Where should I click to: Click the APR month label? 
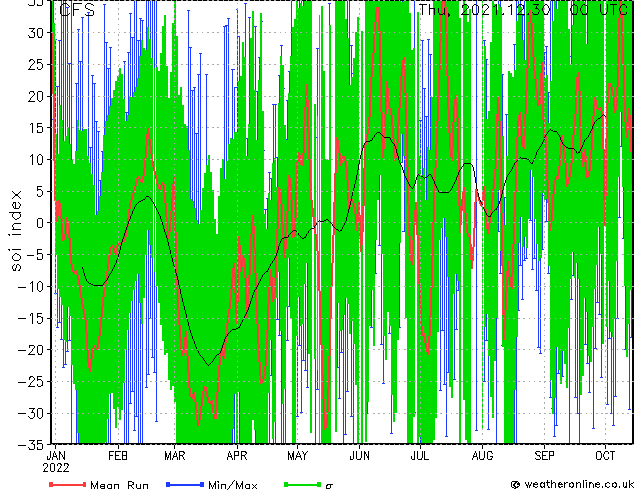[x=237, y=456]
